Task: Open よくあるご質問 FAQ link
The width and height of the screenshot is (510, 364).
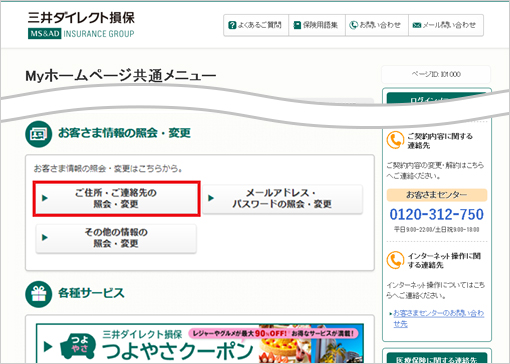Action: [256, 25]
